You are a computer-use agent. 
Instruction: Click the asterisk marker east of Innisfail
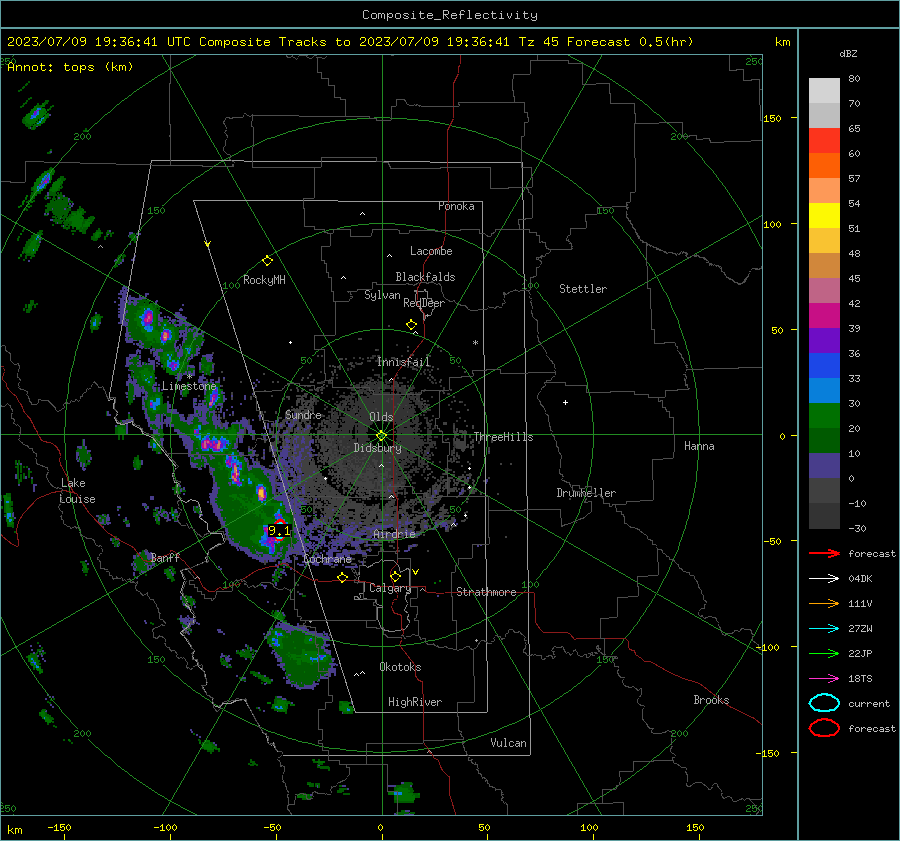[475, 343]
